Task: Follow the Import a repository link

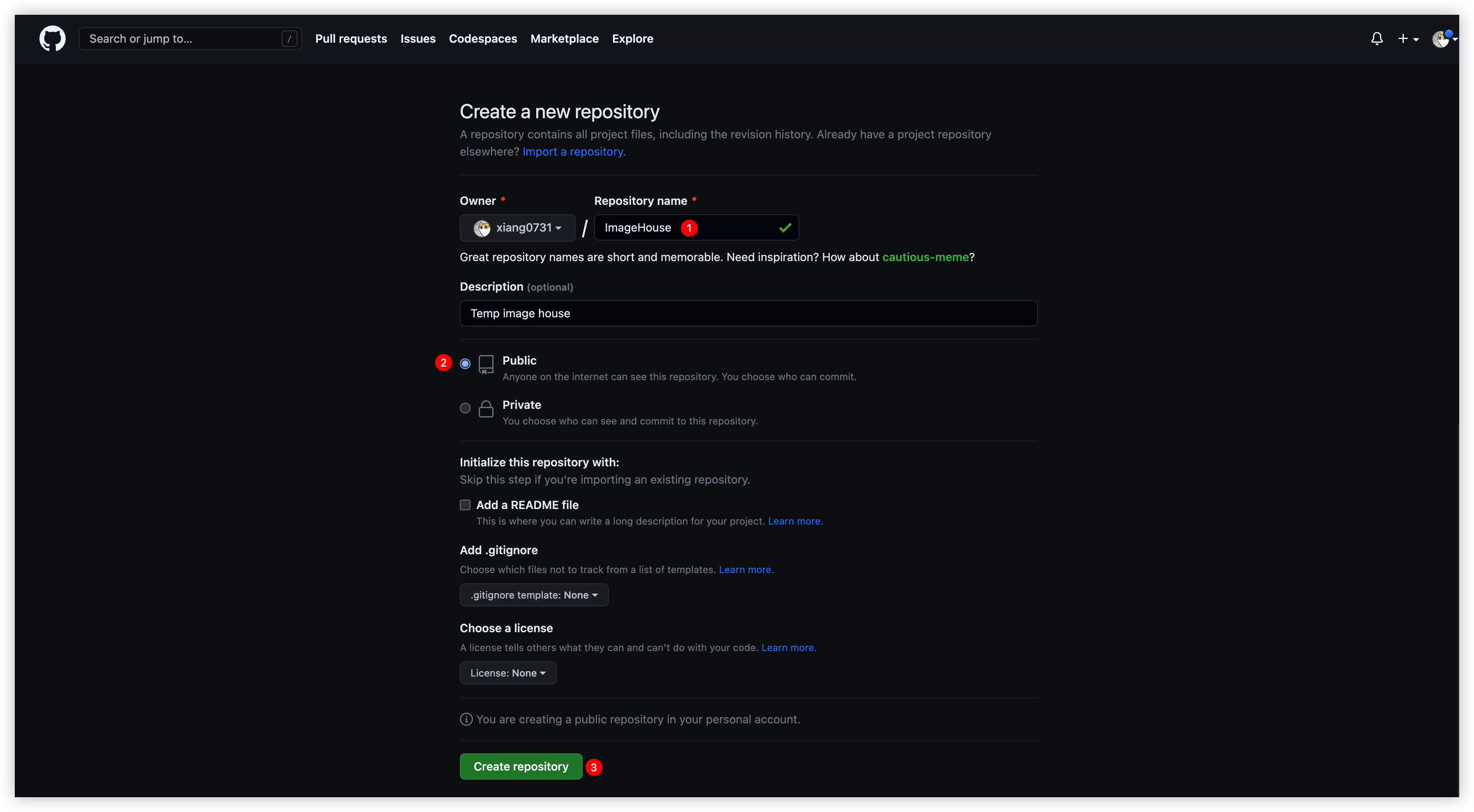Action: tap(573, 151)
